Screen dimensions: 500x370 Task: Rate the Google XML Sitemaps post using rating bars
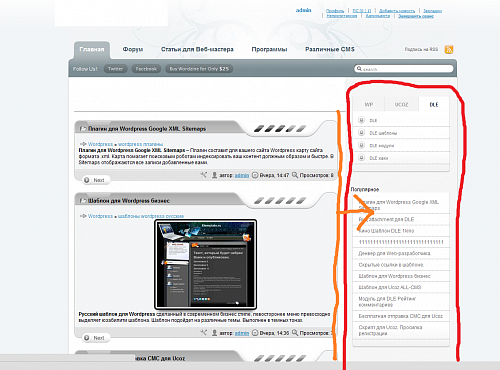coord(280,129)
